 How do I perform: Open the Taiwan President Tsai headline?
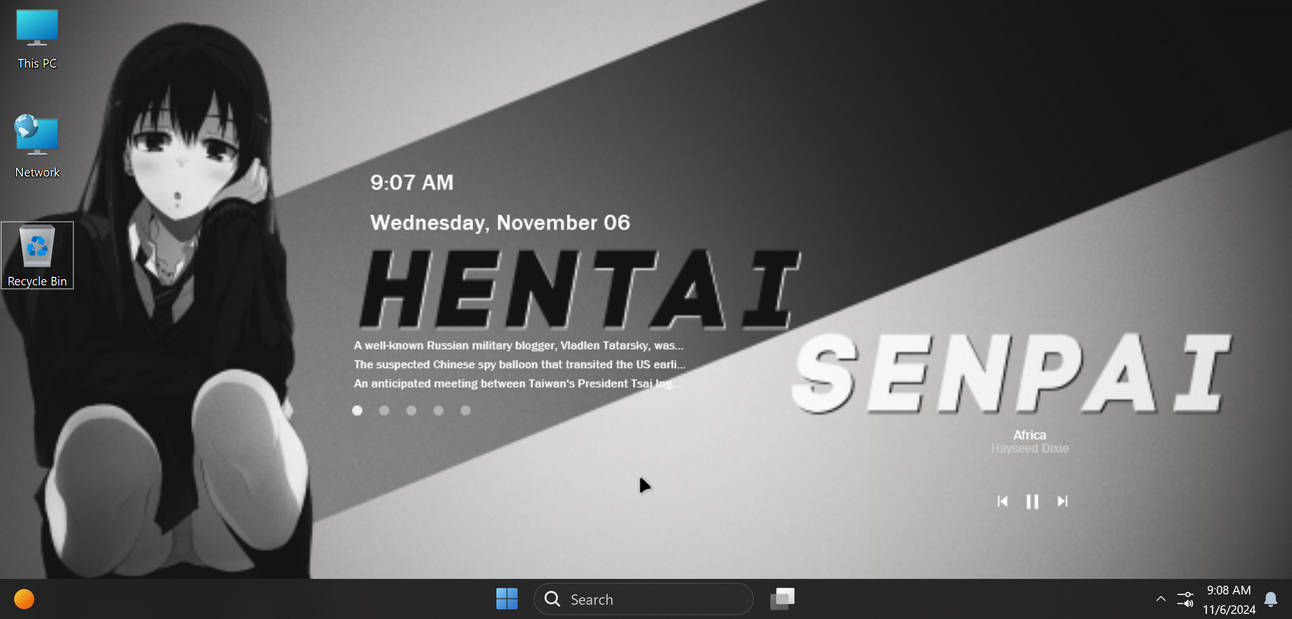(518, 383)
